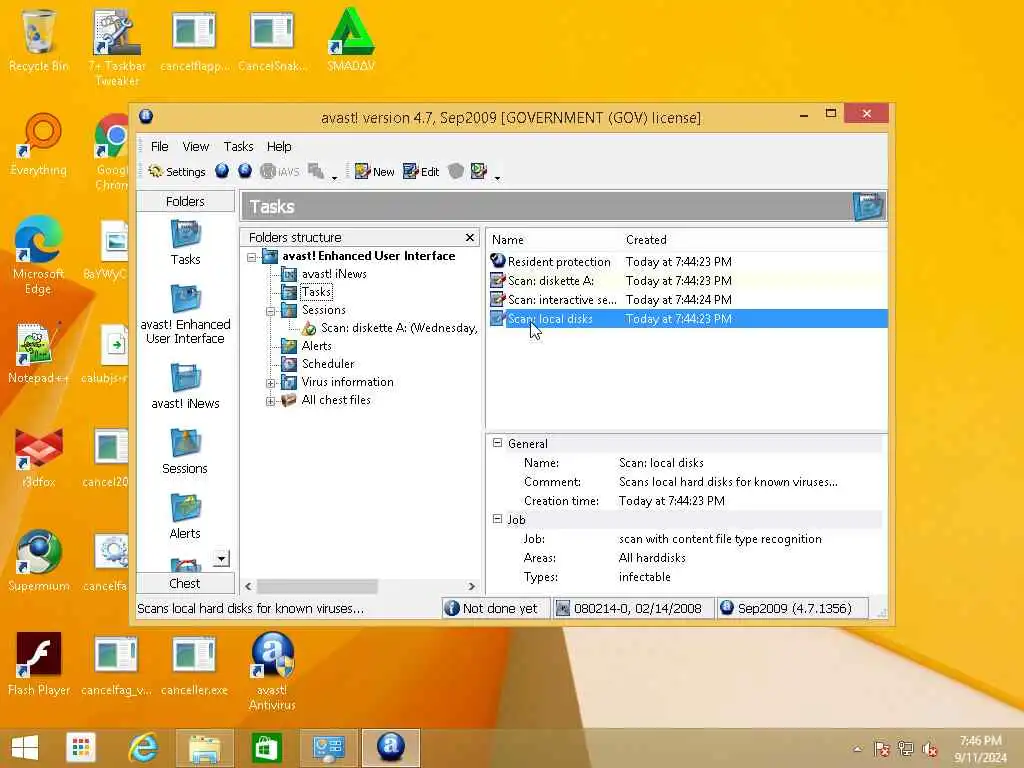
Task: Click the grey overlapping windows toolbar icon
Action: click(316, 171)
